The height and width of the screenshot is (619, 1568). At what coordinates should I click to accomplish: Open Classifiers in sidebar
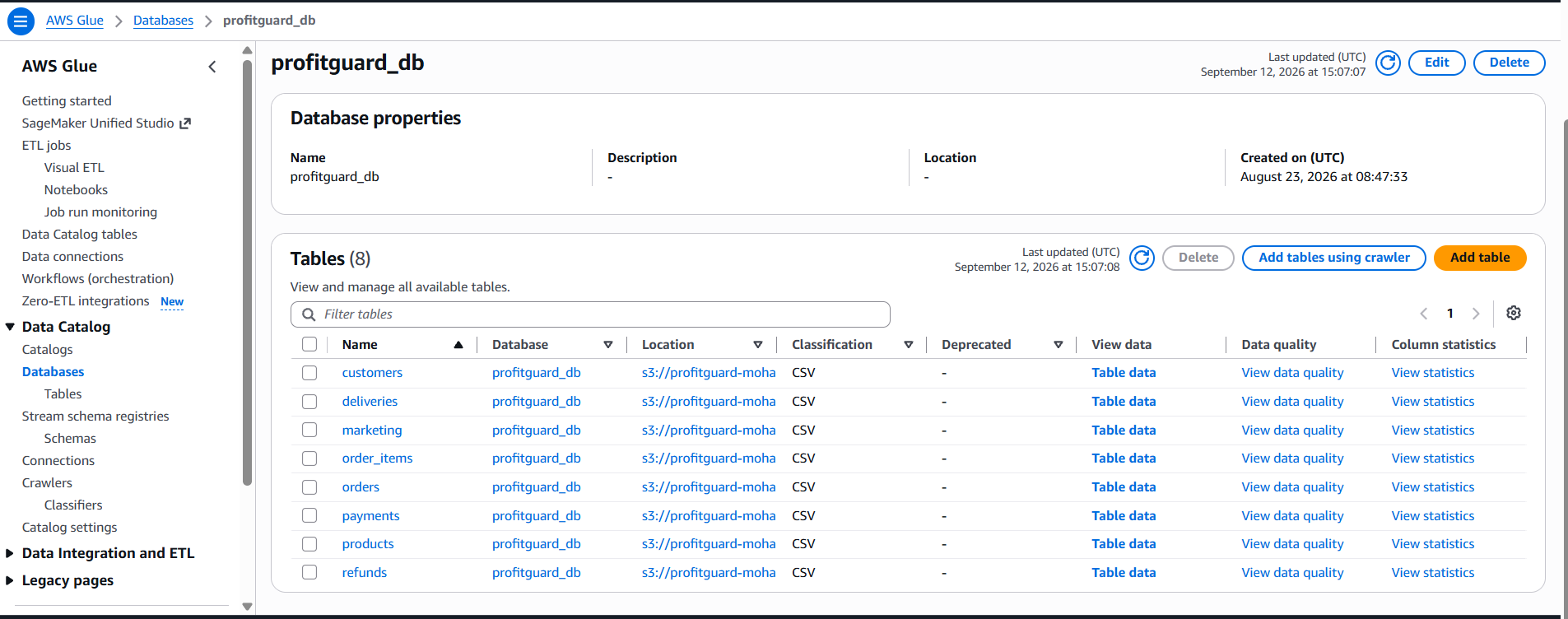pos(73,505)
